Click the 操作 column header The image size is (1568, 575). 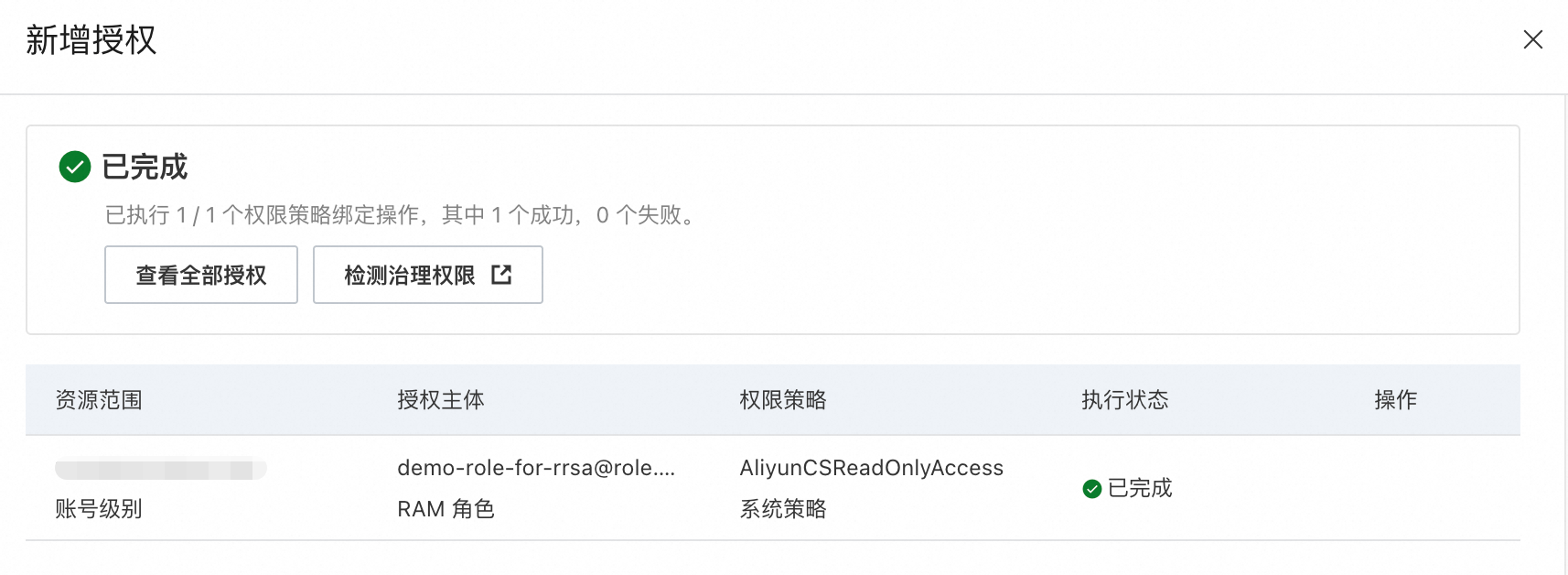(1395, 400)
